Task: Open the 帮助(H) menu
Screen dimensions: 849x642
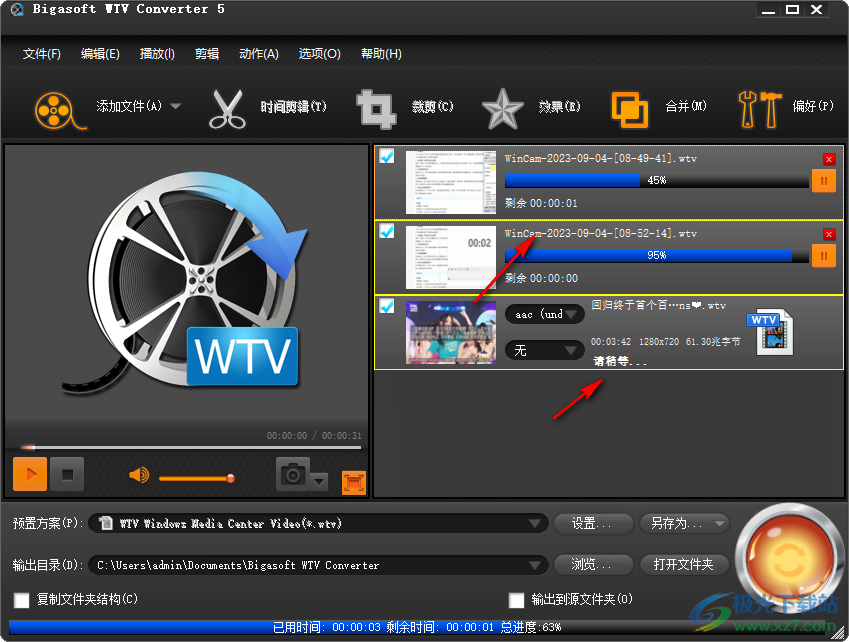Action: (x=381, y=54)
